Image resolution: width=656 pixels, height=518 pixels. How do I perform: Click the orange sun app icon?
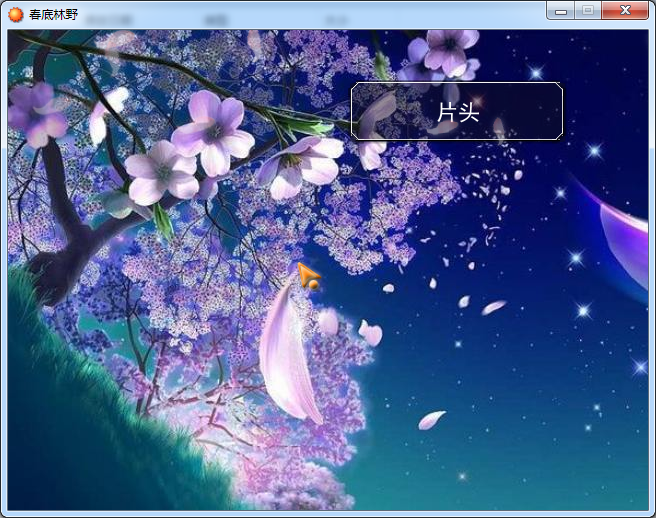coord(16,15)
